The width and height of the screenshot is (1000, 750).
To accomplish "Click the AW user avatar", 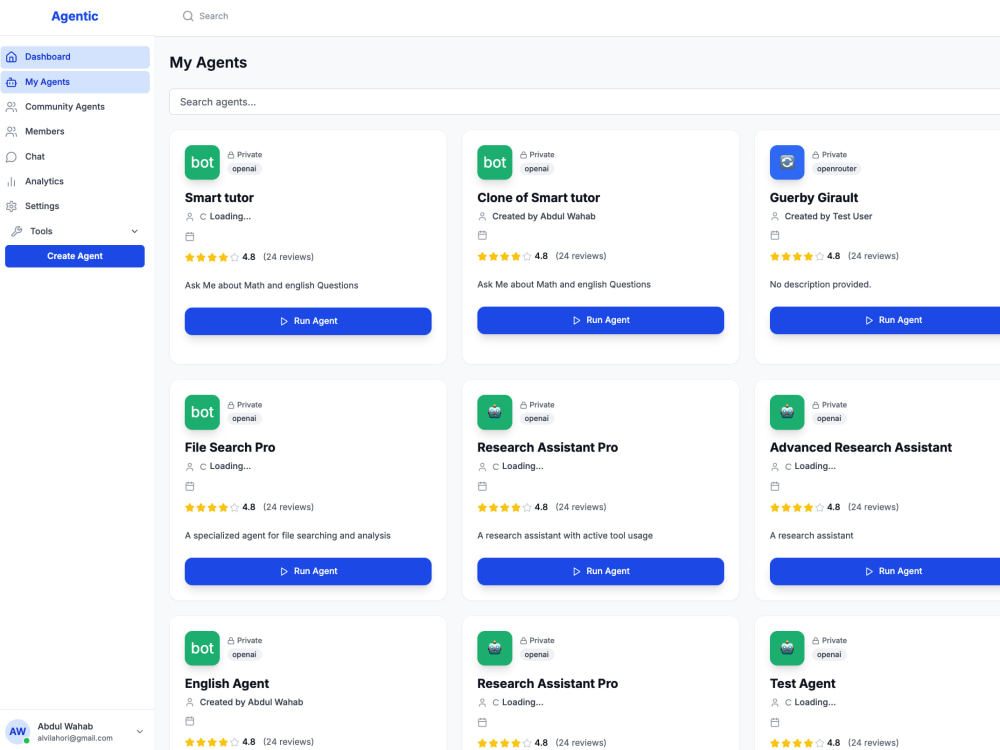I will click(x=17, y=732).
